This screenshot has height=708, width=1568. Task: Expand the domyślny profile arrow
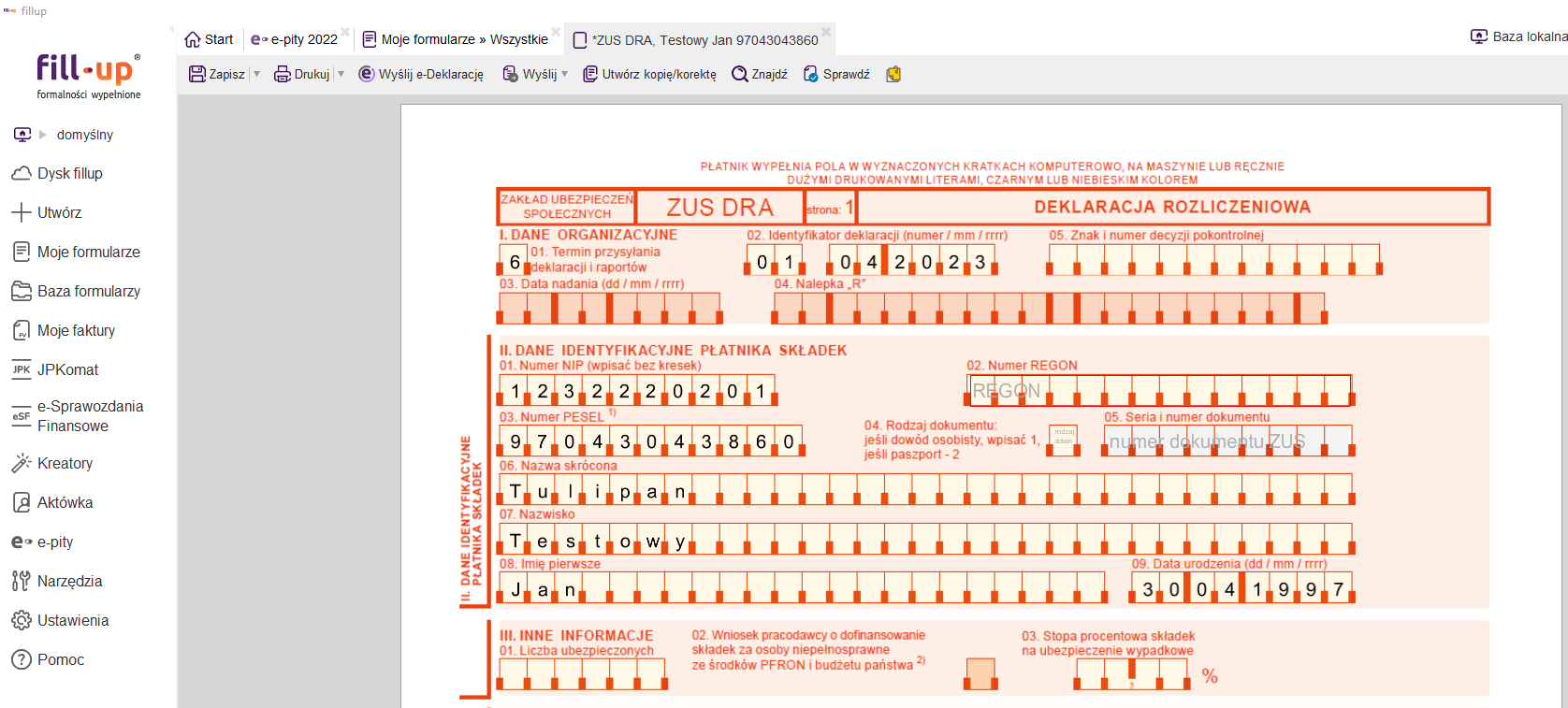click(43, 135)
